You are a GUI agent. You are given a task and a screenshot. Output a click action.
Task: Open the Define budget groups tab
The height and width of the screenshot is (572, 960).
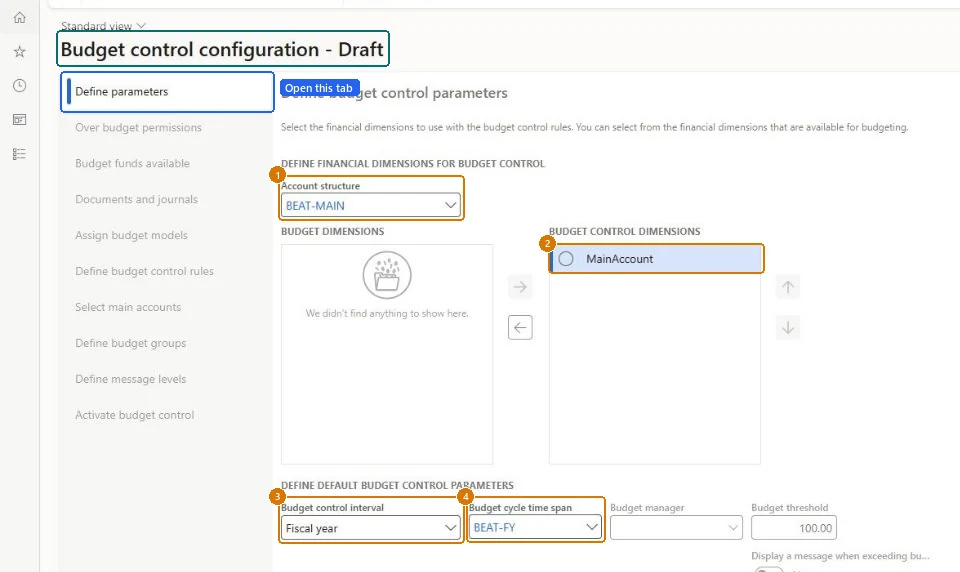[x=130, y=343]
